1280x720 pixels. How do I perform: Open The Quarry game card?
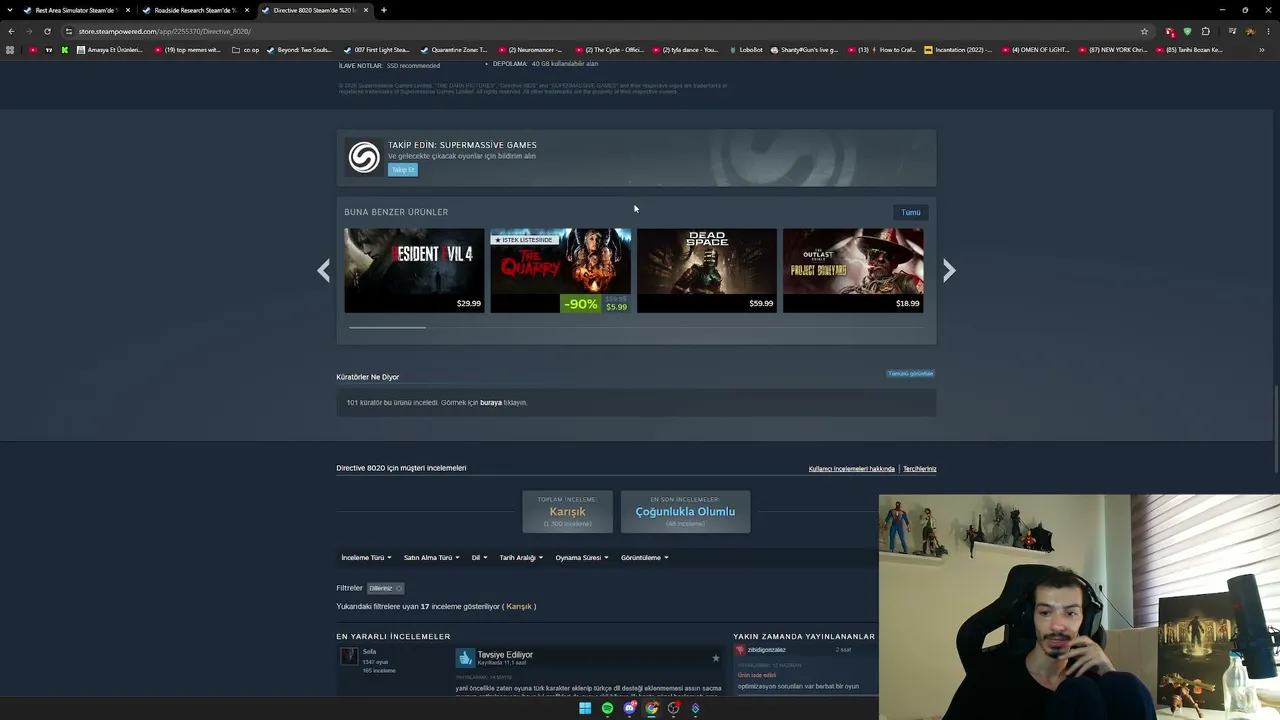pyautogui.click(x=561, y=270)
